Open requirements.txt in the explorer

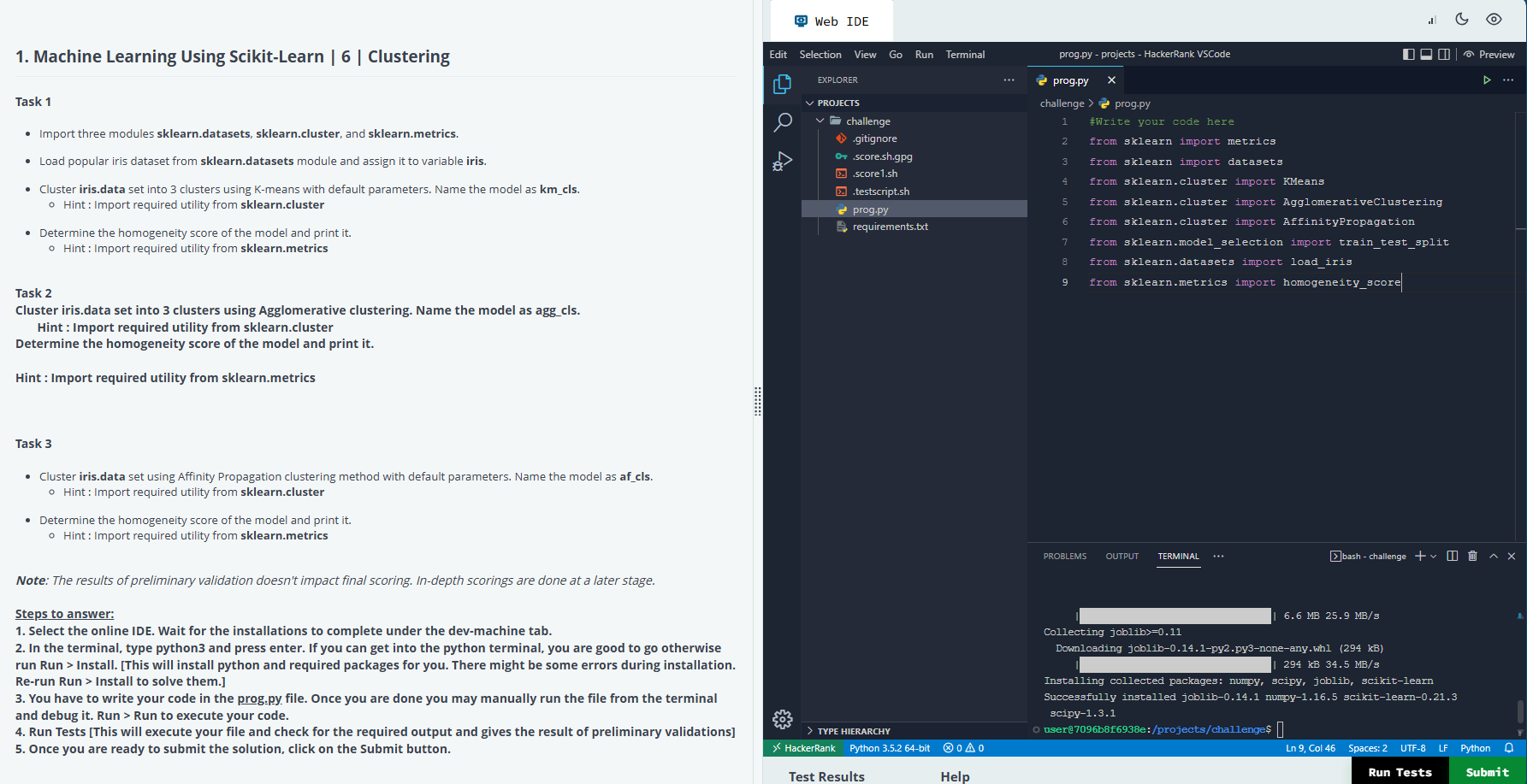914,227
